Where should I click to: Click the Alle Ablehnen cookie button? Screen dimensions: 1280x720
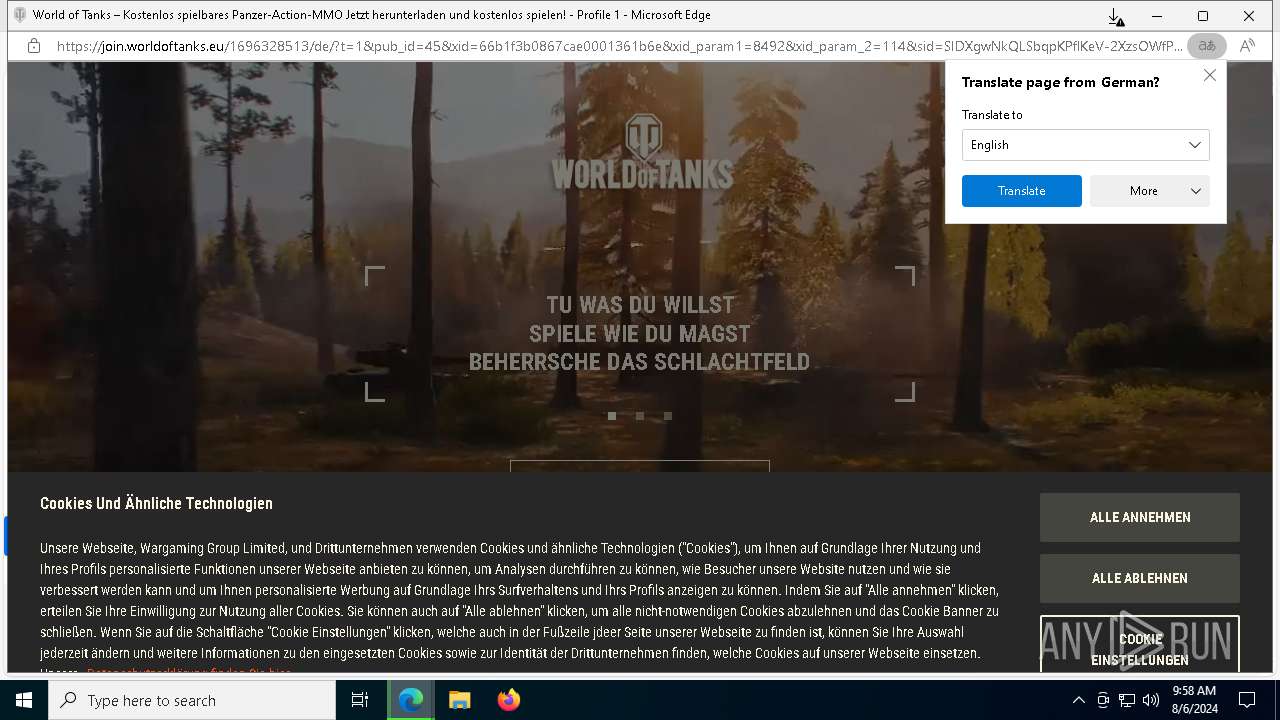coord(1140,579)
